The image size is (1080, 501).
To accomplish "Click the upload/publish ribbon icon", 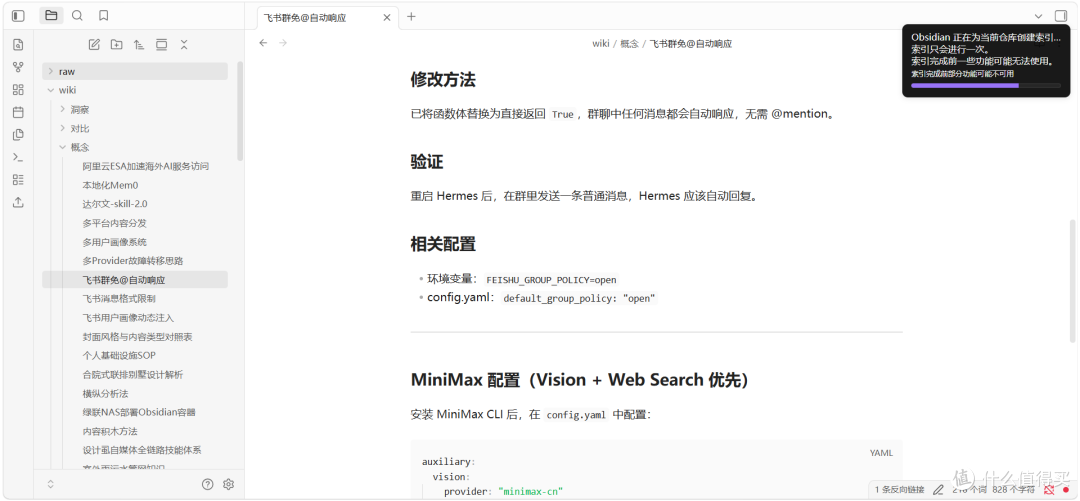I will coord(19,202).
